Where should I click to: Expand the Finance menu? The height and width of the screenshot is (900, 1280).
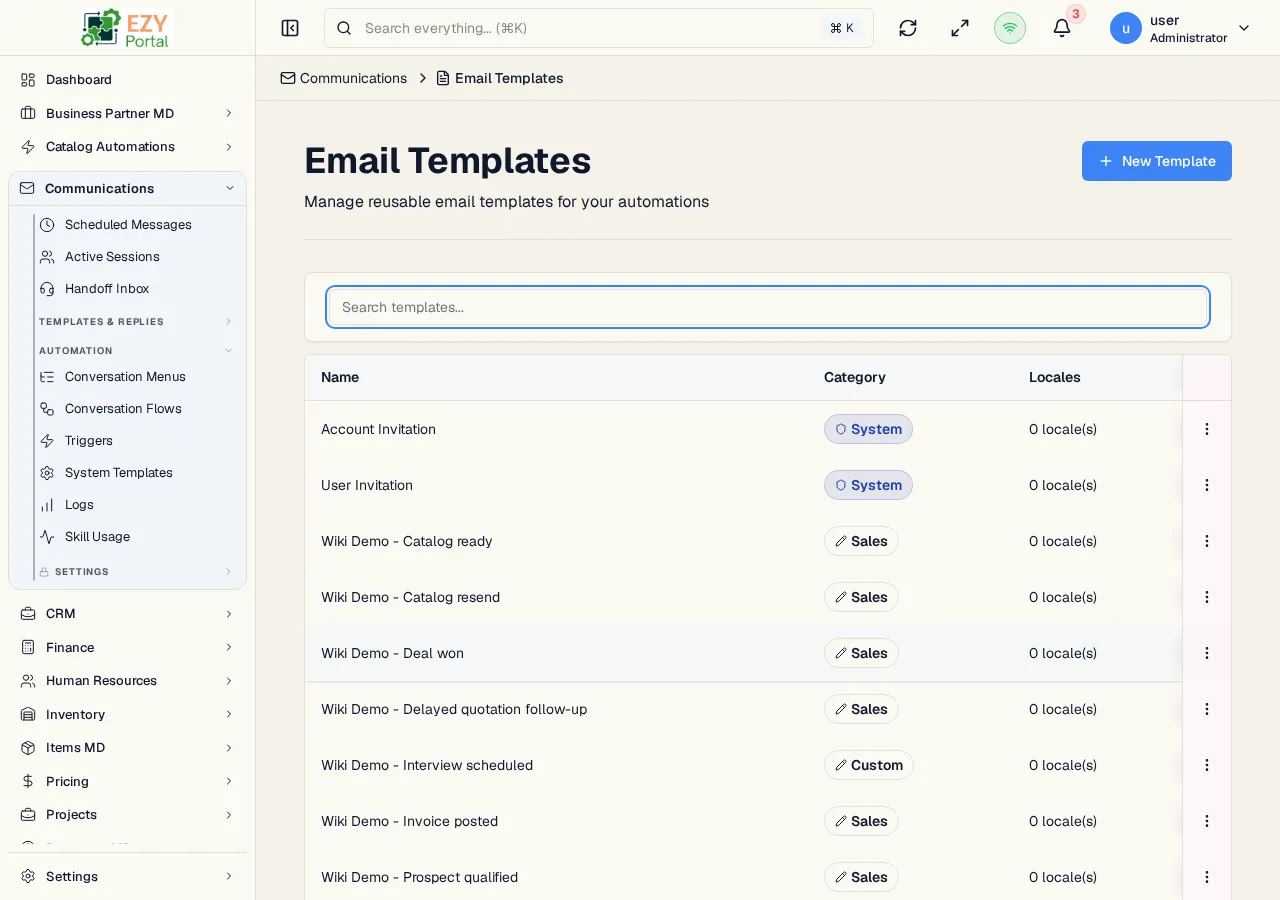pos(127,647)
